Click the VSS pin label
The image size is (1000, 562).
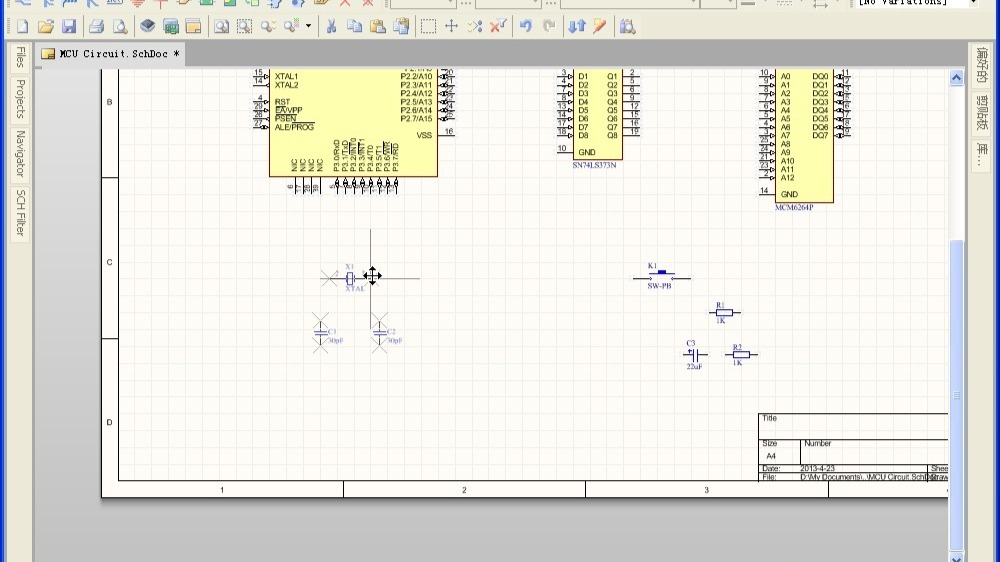[424, 135]
